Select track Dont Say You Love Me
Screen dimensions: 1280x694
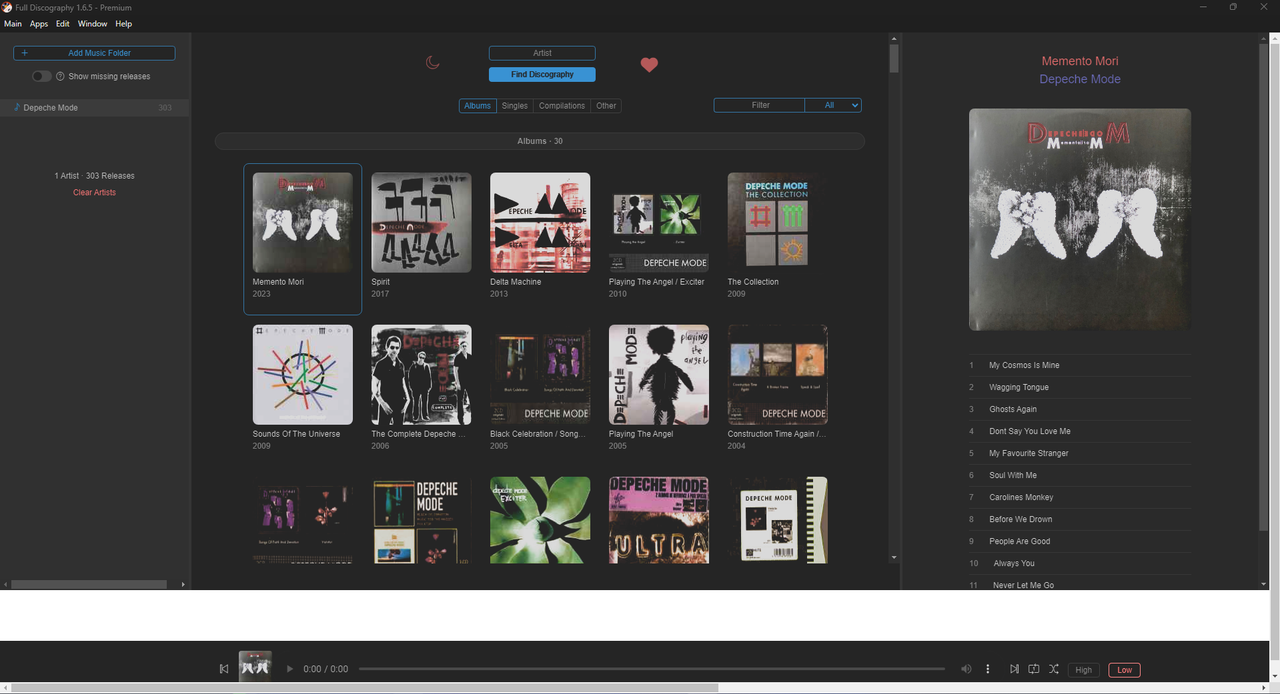(x=1080, y=431)
